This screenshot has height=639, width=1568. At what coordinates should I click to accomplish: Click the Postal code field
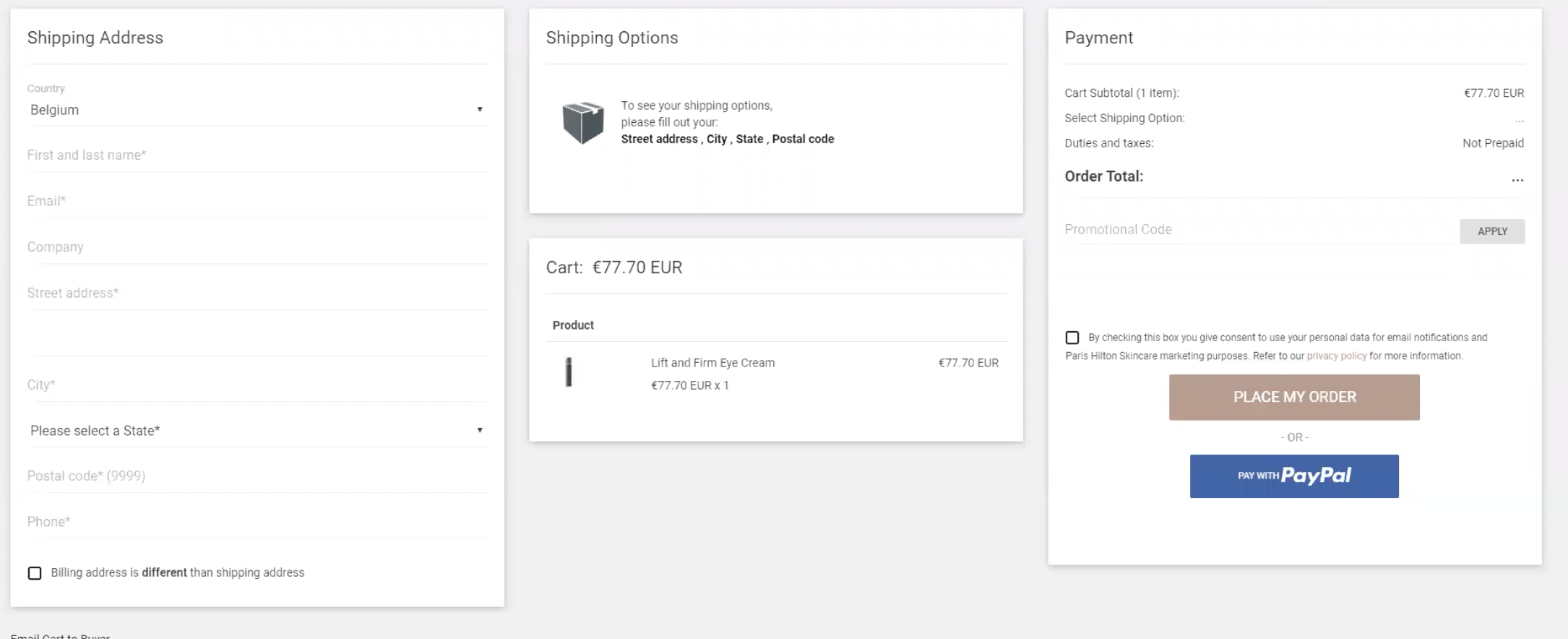[x=257, y=476]
